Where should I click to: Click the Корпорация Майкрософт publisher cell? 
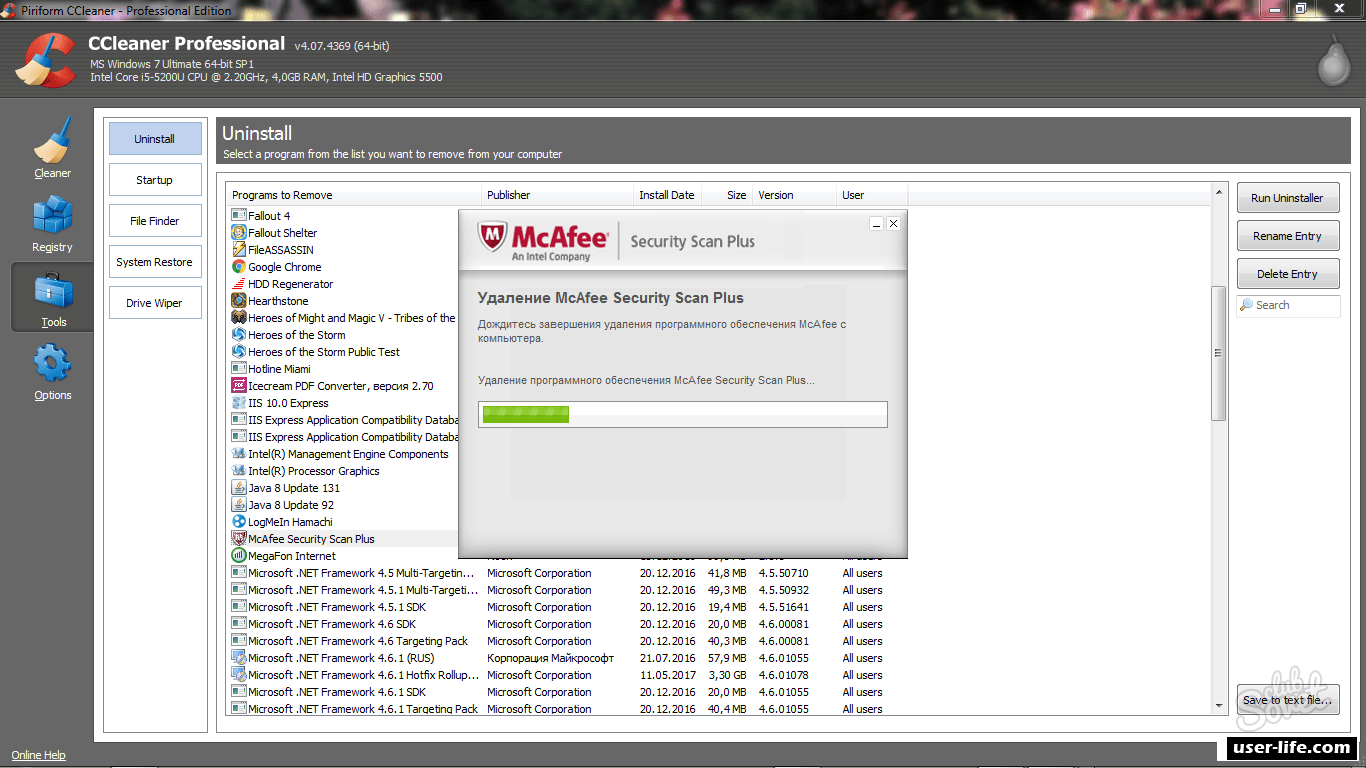tap(550, 658)
